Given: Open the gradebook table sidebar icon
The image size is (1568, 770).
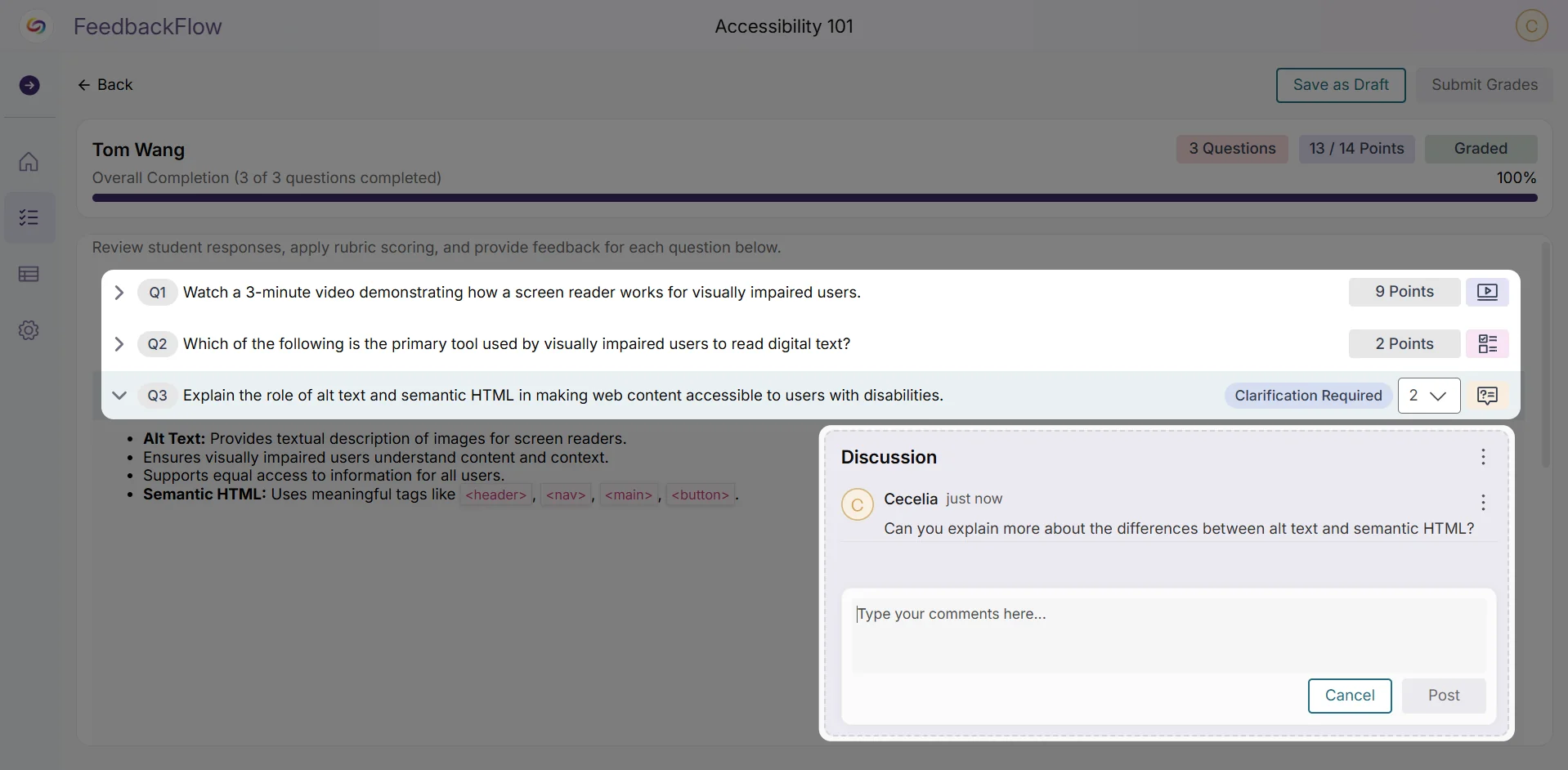Looking at the screenshot, I should coord(29,274).
